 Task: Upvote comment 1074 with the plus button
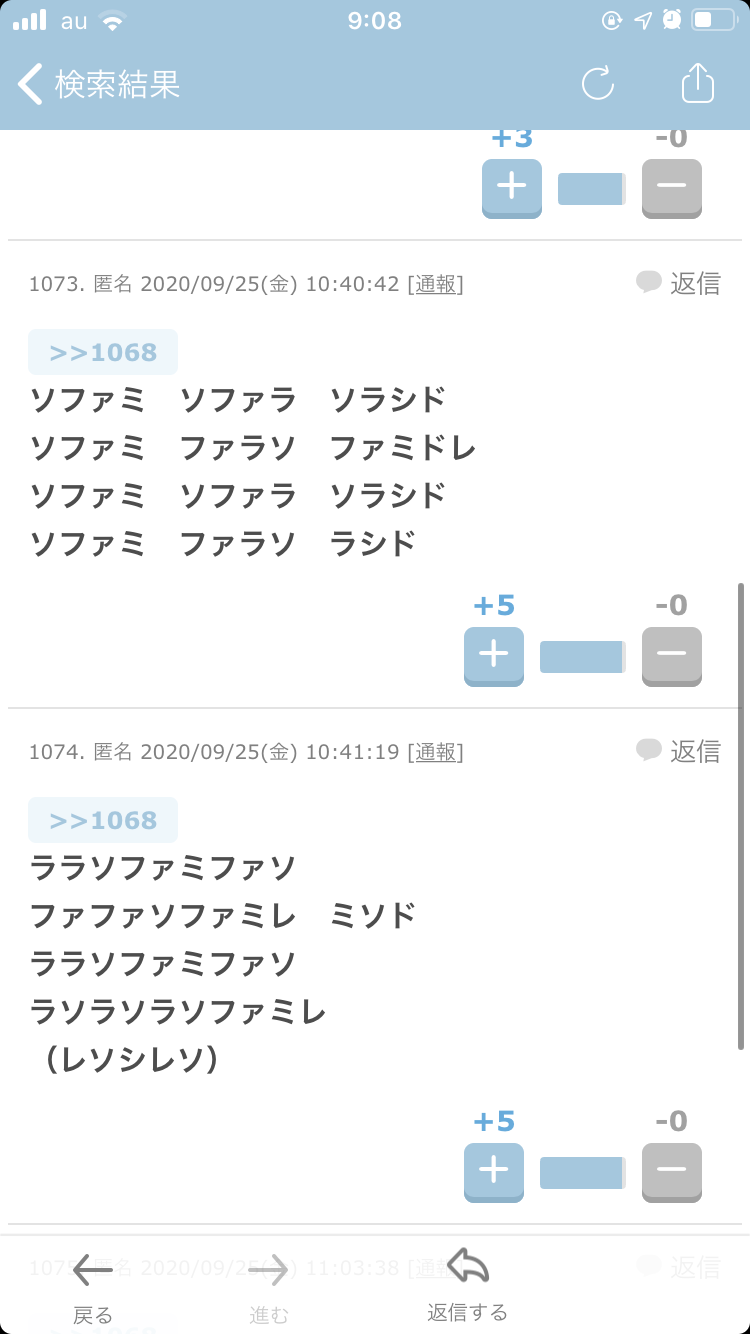tap(494, 1172)
